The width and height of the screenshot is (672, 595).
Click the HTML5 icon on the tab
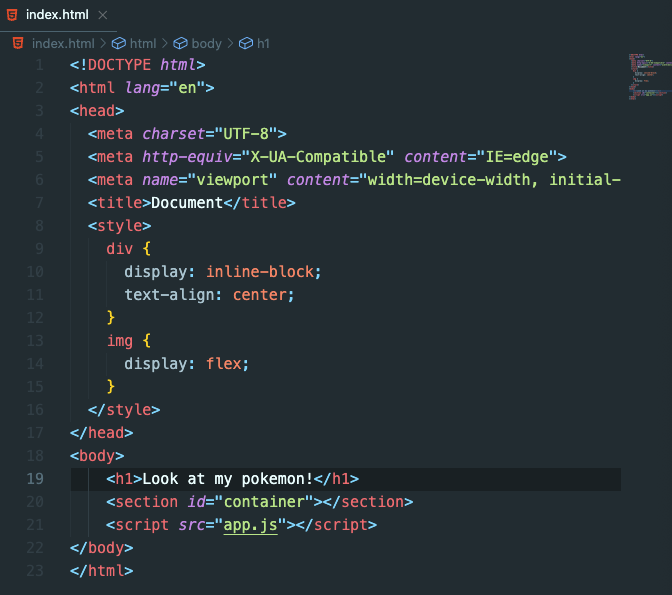12,15
